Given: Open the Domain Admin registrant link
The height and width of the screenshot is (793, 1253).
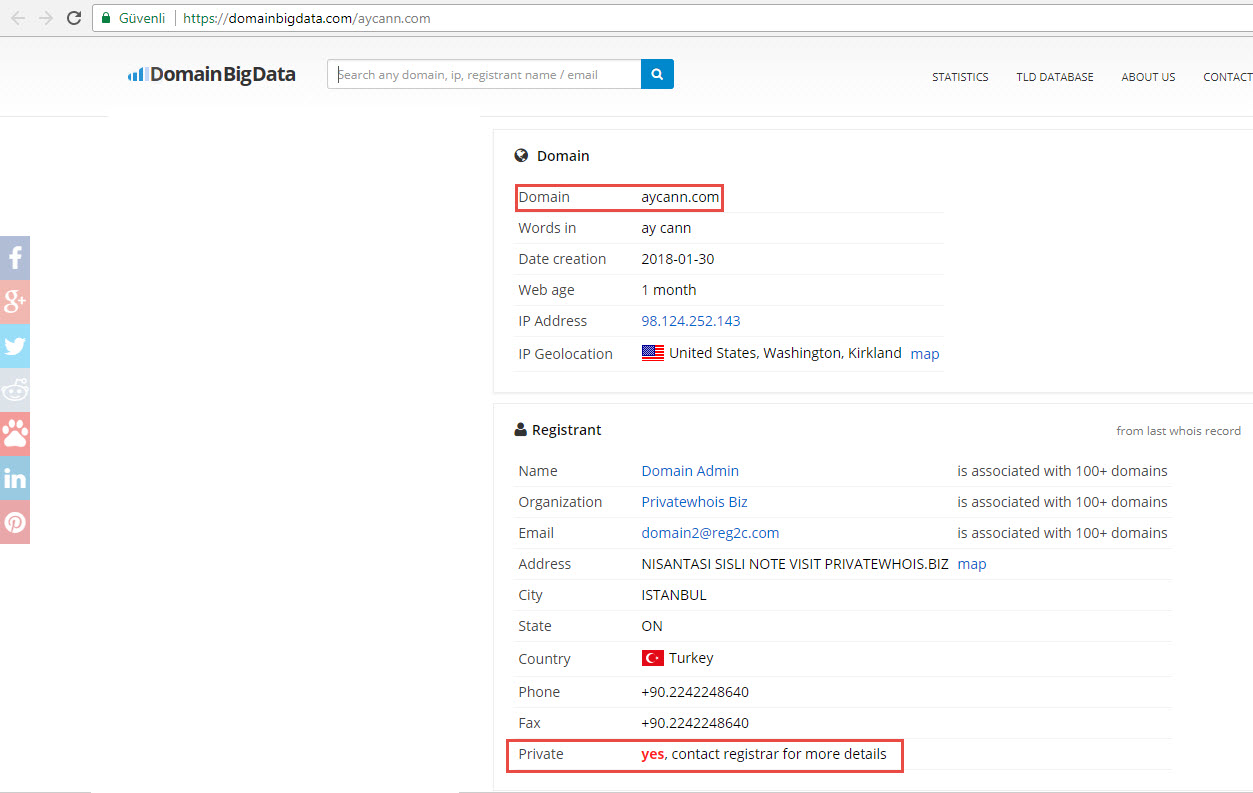Looking at the screenshot, I should (x=690, y=471).
